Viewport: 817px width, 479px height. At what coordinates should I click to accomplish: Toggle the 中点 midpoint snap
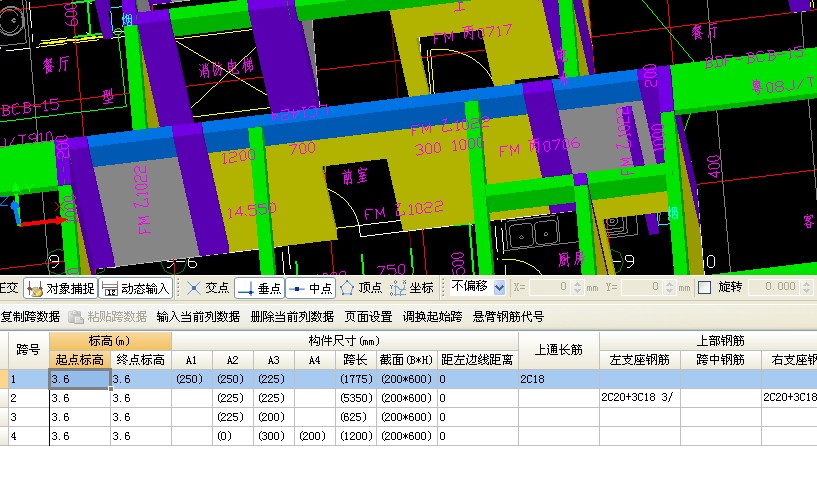[311, 288]
